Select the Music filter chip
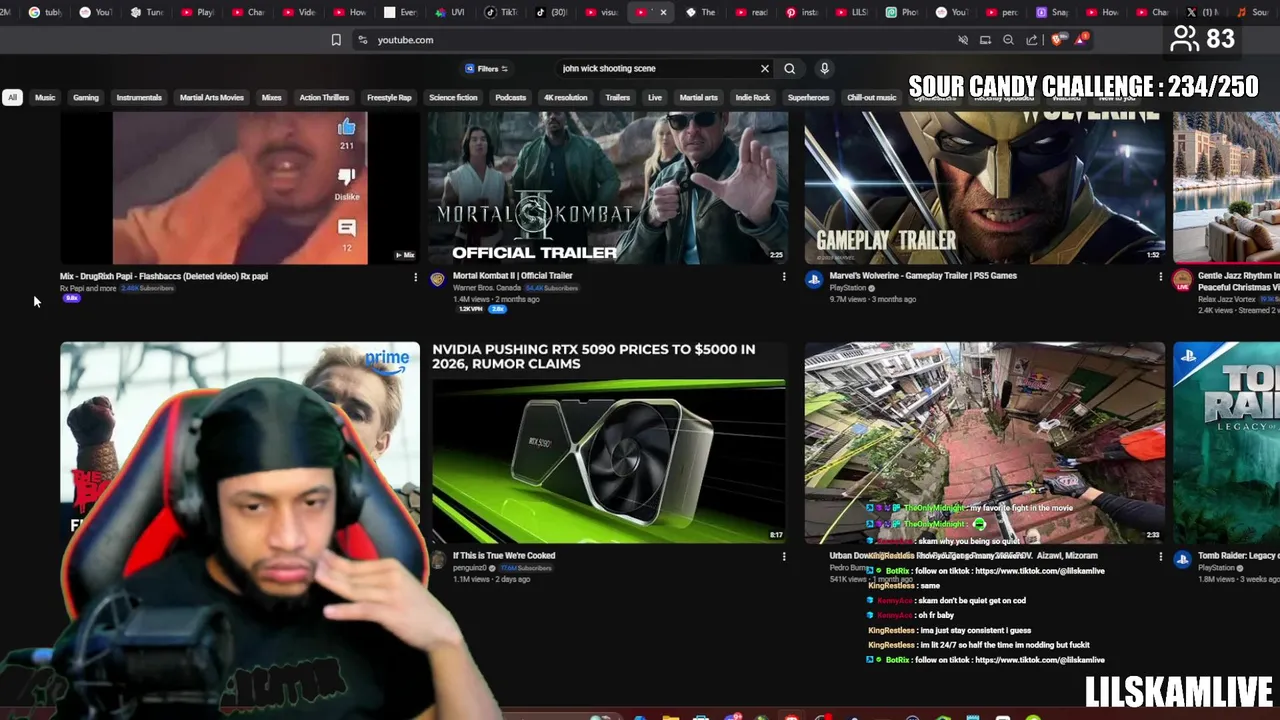Viewport: 1280px width, 720px height. tap(45, 97)
